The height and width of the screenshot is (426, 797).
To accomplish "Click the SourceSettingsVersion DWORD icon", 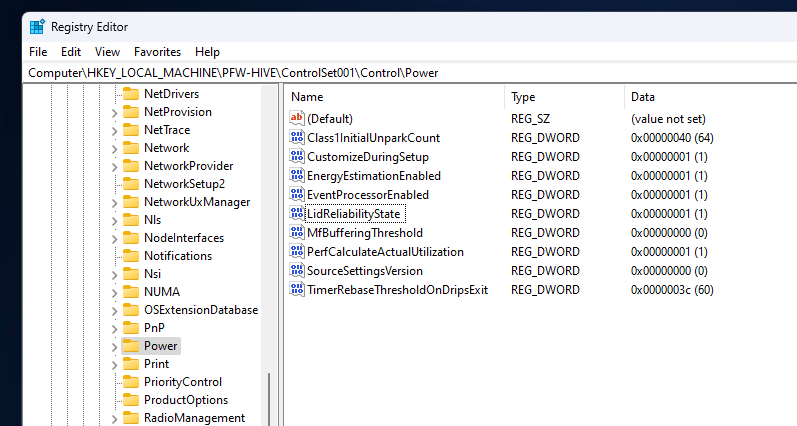I will tap(297, 270).
